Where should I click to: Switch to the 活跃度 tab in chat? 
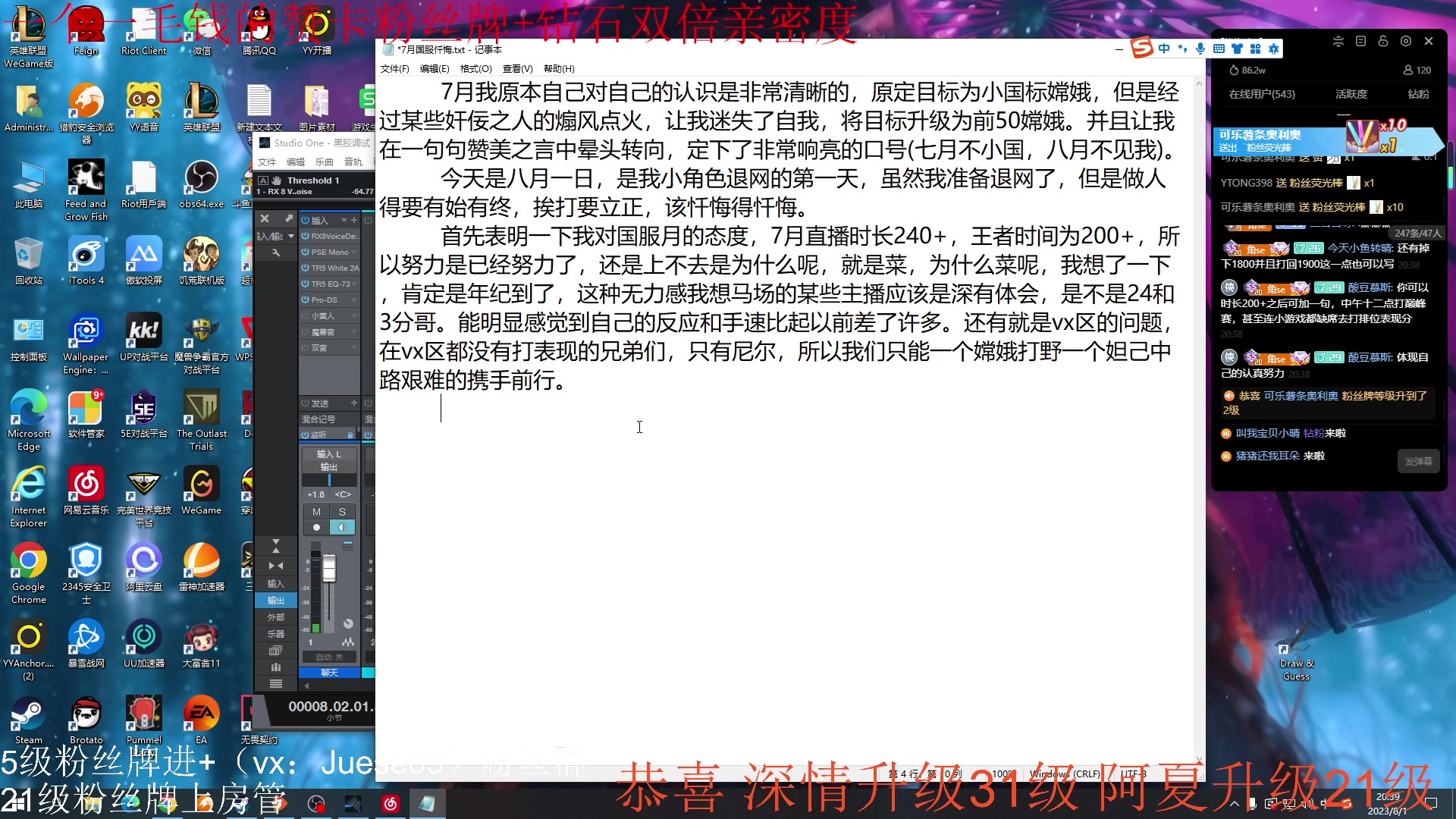pyautogui.click(x=1351, y=94)
